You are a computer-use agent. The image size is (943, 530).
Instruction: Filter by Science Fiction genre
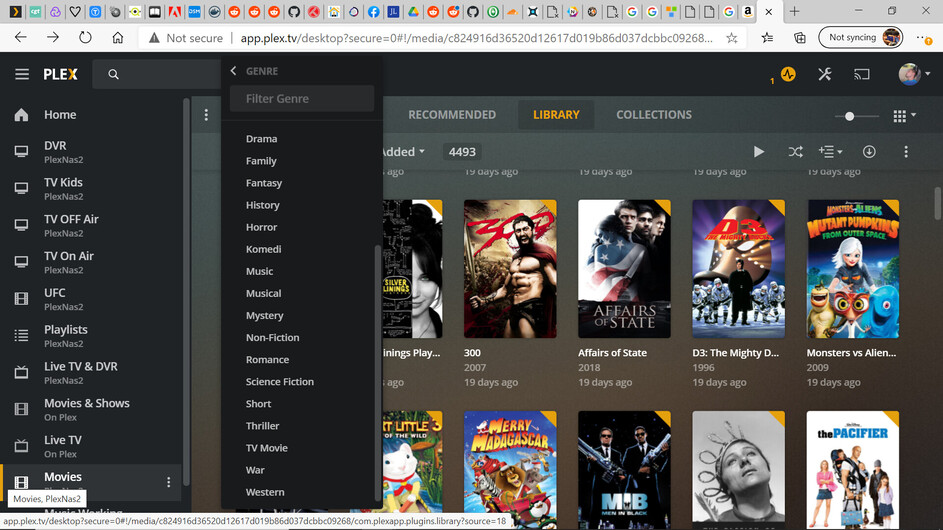(x=280, y=381)
